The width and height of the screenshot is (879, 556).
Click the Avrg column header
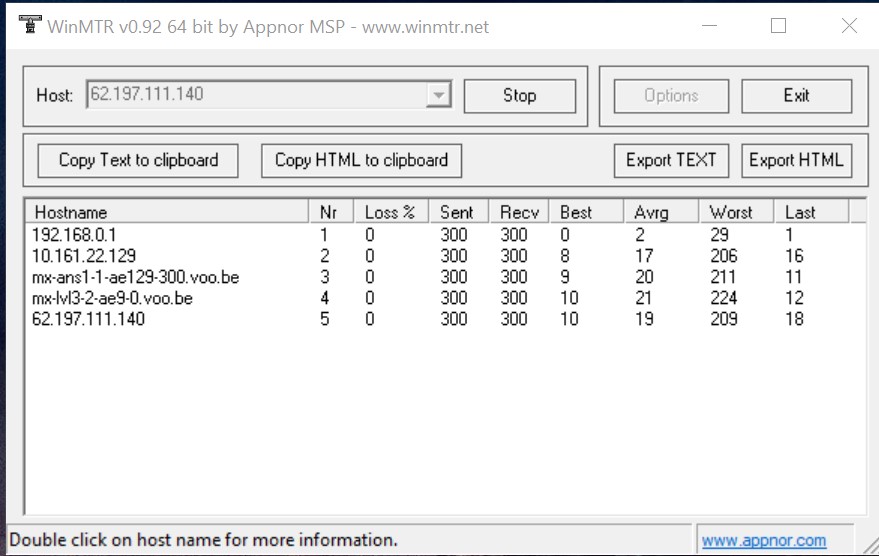pos(661,212)
